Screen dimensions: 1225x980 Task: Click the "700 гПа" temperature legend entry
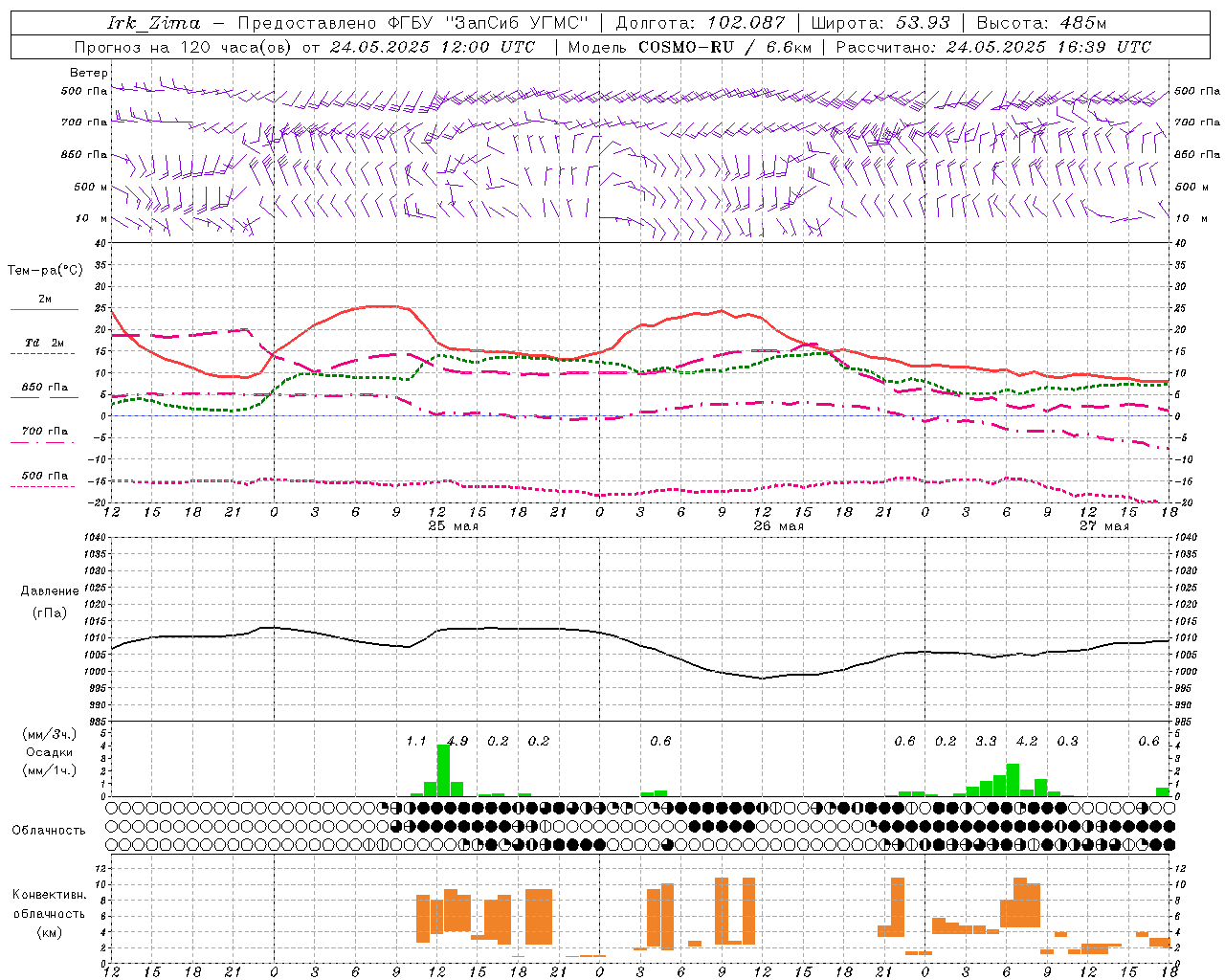[x=44, y=432]
